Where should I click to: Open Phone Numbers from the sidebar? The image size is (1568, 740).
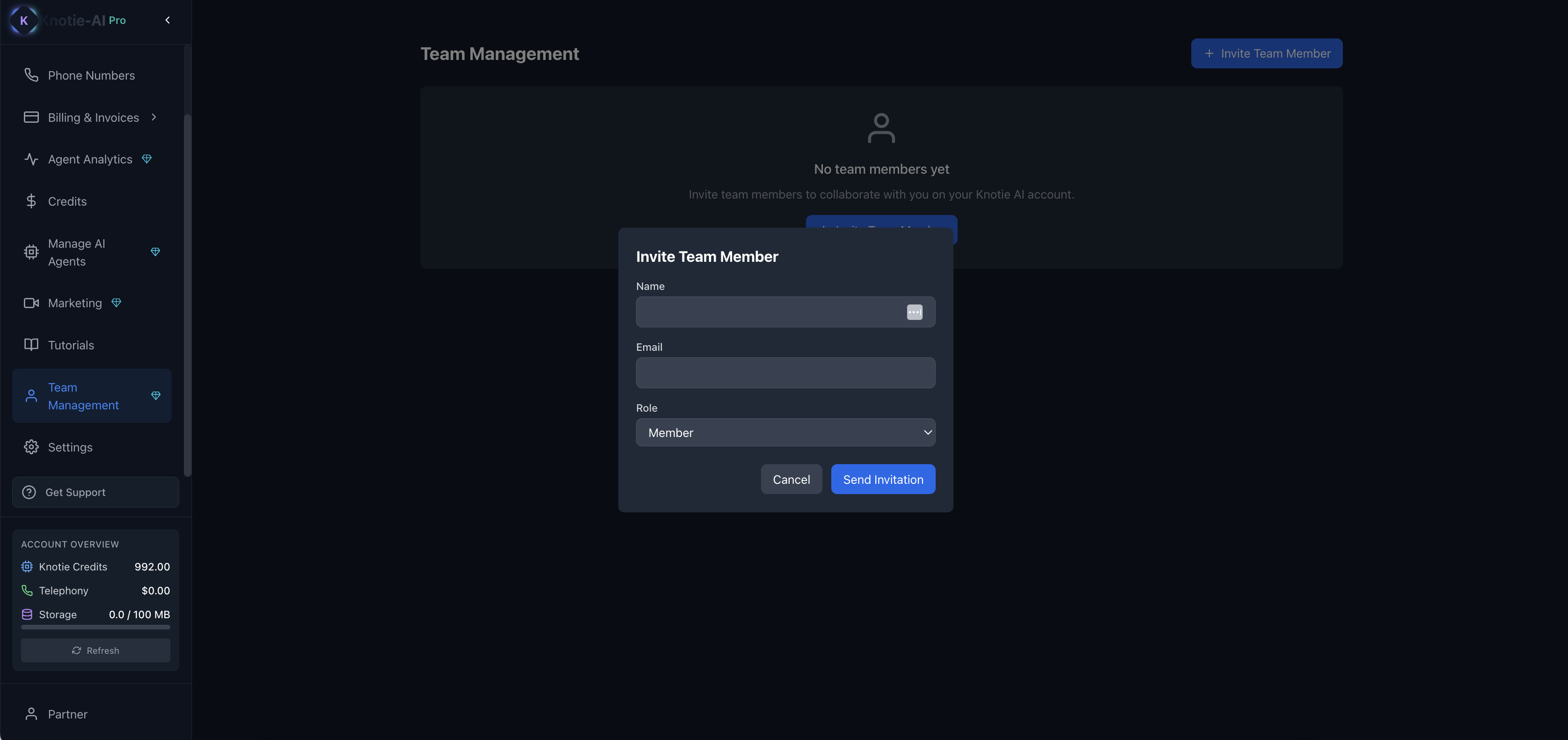point(91,75)
